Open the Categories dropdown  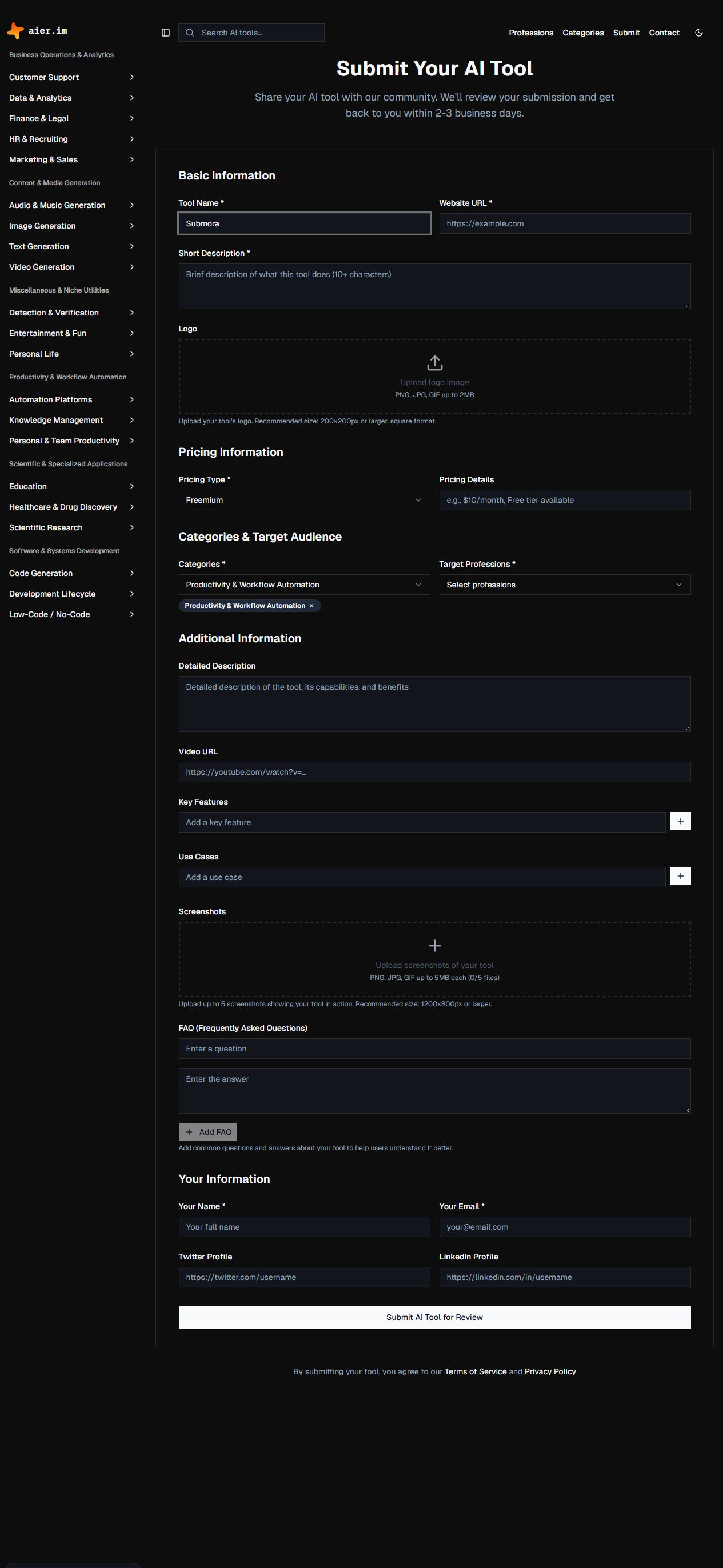(304, 585)
